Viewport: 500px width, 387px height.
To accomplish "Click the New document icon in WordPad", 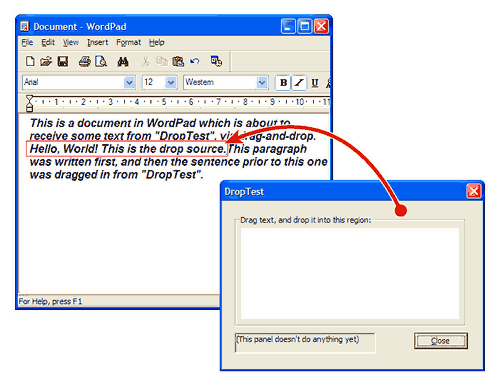I will (x=30, y=62).
